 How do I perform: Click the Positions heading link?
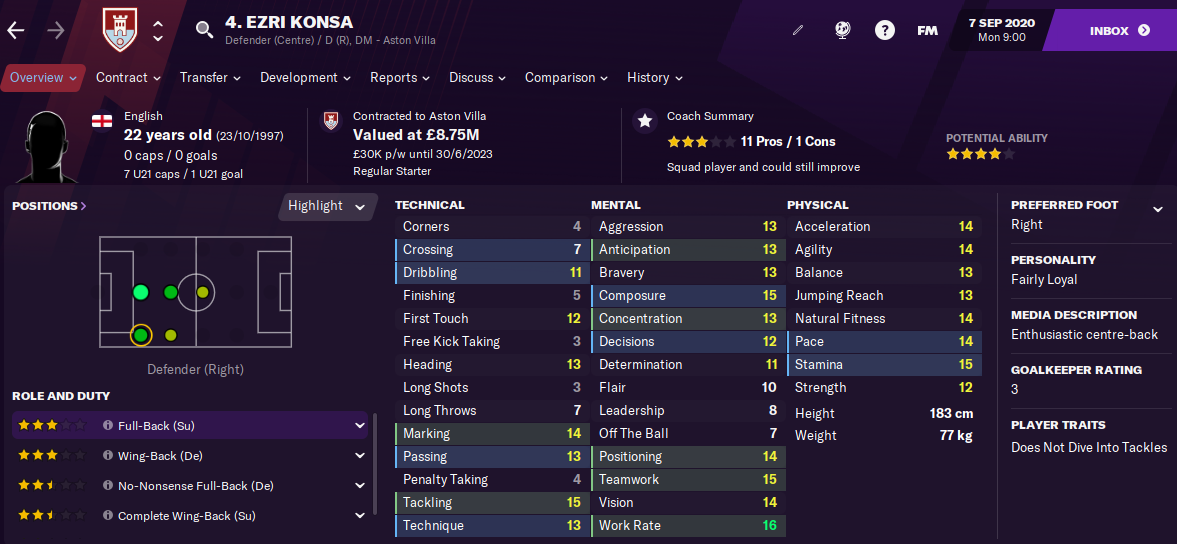49,206
